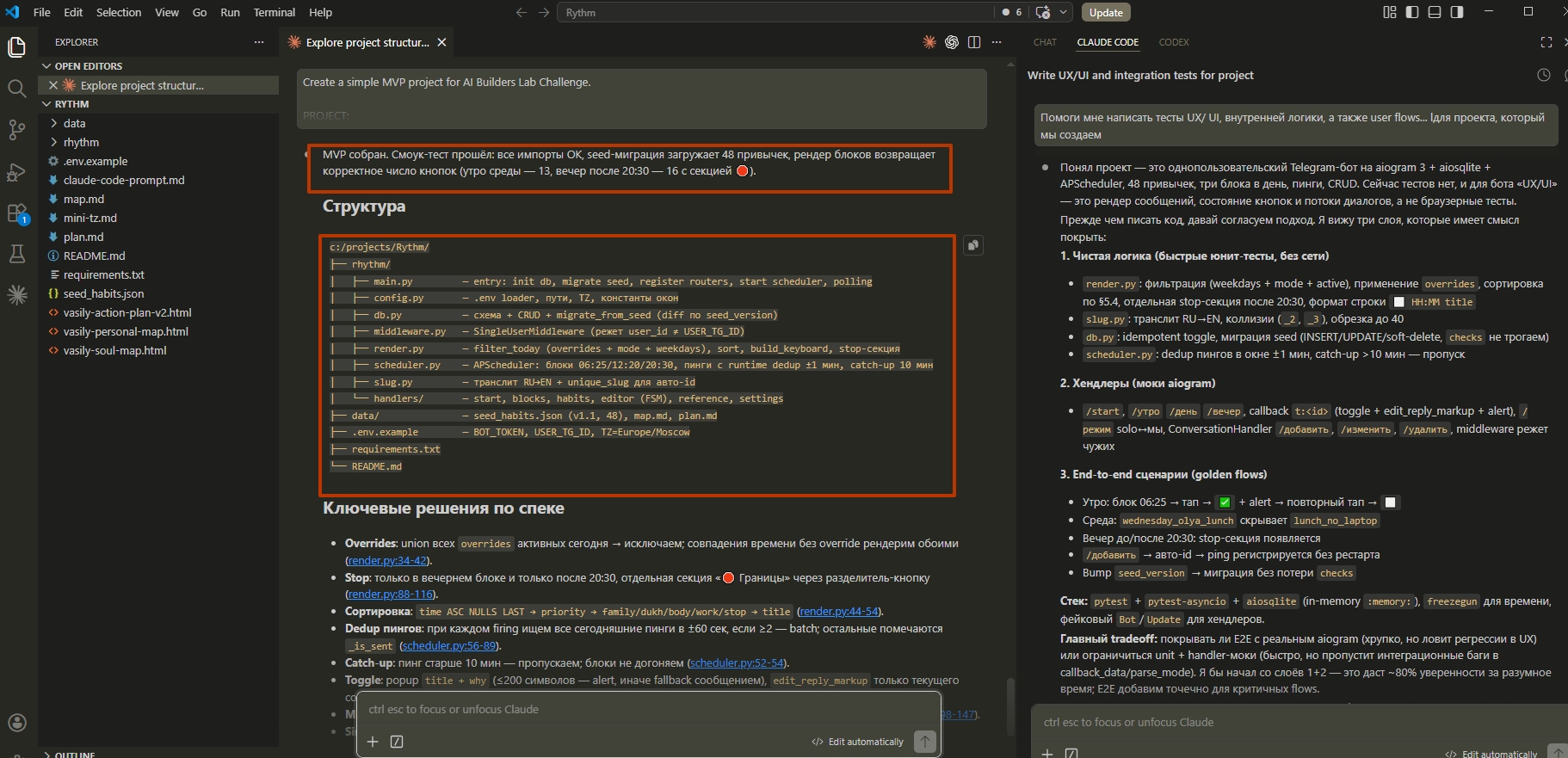Screen dimensions: 1568x758
Task: Expand the data folder
Action: [x=75, y=123]
